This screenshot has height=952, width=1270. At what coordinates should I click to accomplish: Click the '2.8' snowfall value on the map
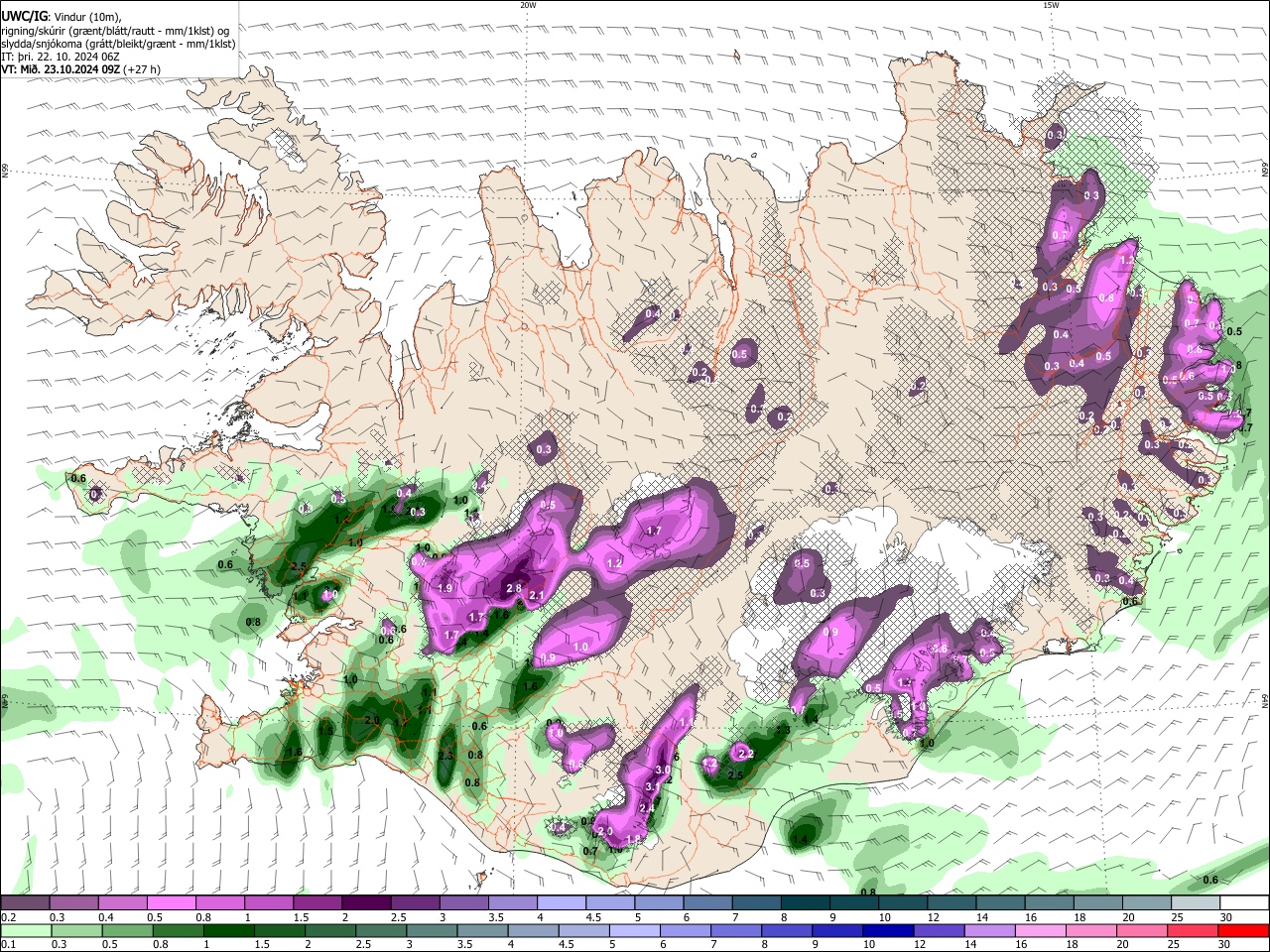[x=514, y=588]
